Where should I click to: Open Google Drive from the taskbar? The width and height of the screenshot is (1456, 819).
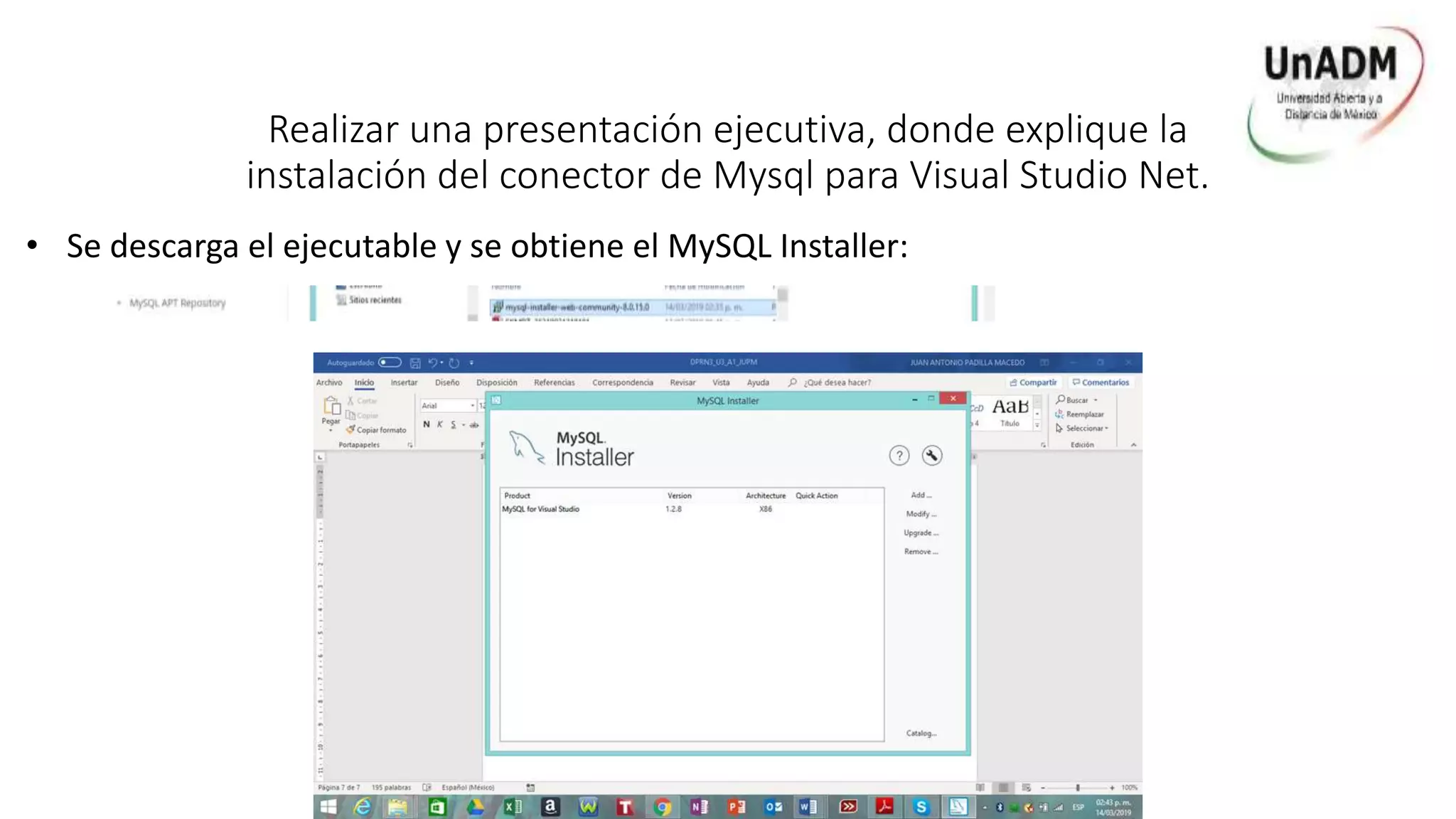tap(475, 807)
